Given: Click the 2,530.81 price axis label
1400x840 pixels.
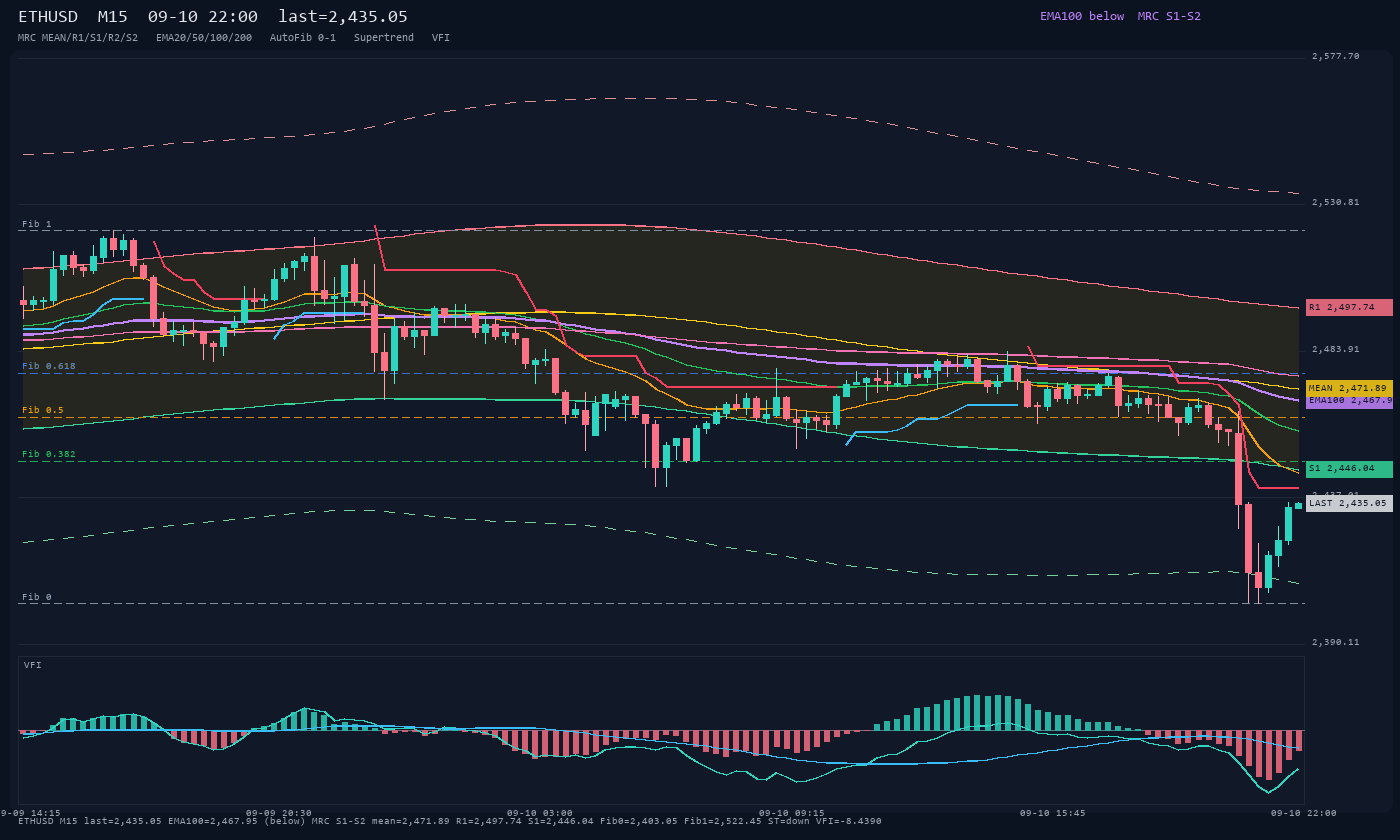Looking at the screenshot, I should tap(1336, 203).
